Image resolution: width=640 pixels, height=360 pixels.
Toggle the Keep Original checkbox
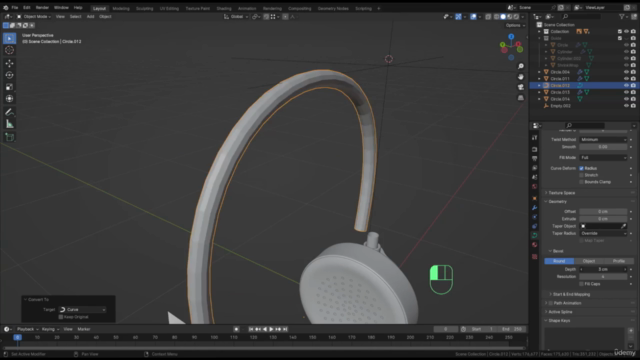pyautogui.click(x=61, y=317)
